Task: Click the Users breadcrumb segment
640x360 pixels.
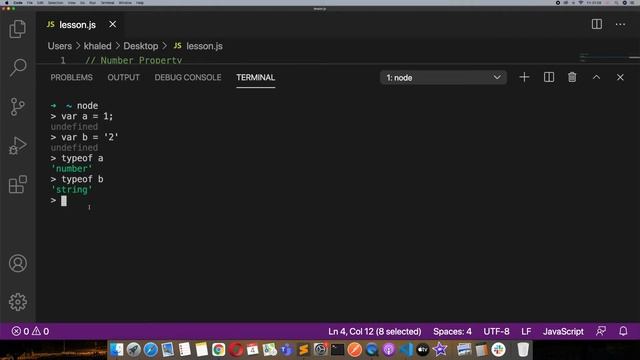Action: point(60,46)
